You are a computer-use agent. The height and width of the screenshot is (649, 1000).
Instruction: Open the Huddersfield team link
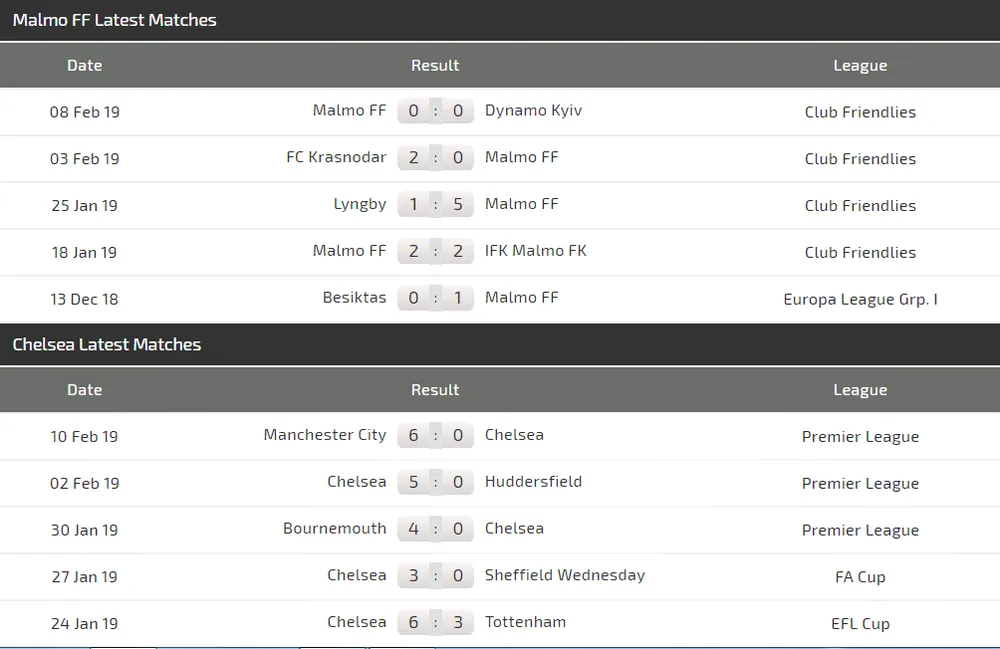coord(533,482)
